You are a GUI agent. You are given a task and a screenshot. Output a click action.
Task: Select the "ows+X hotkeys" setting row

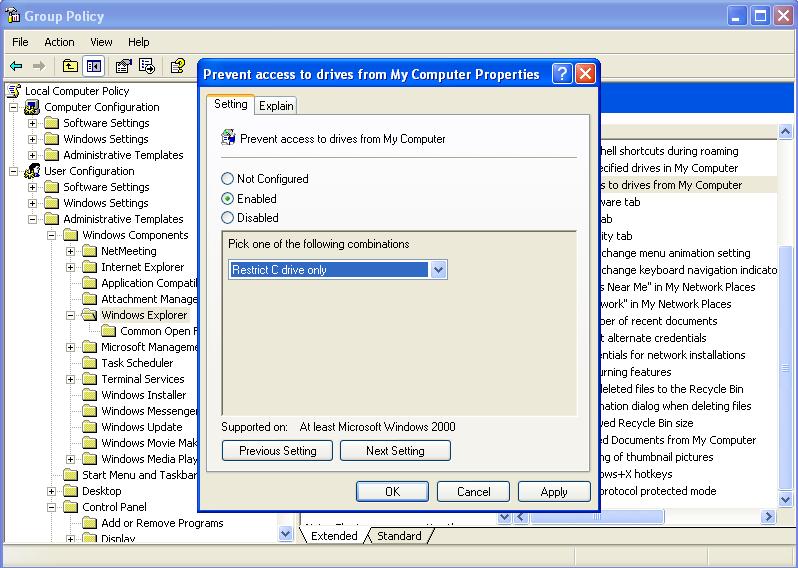(x=637, y=474)
